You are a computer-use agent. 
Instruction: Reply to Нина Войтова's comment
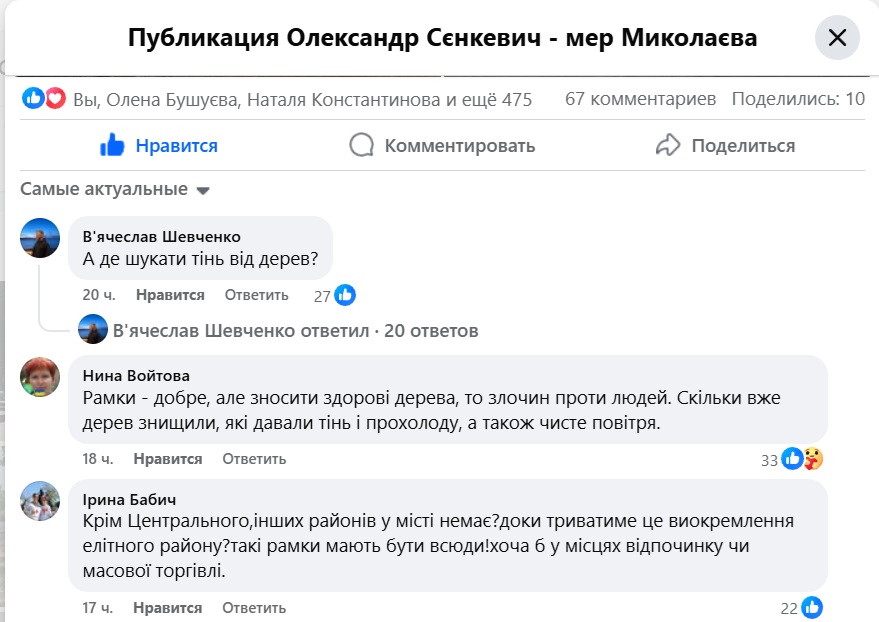[x=254, y=459]
